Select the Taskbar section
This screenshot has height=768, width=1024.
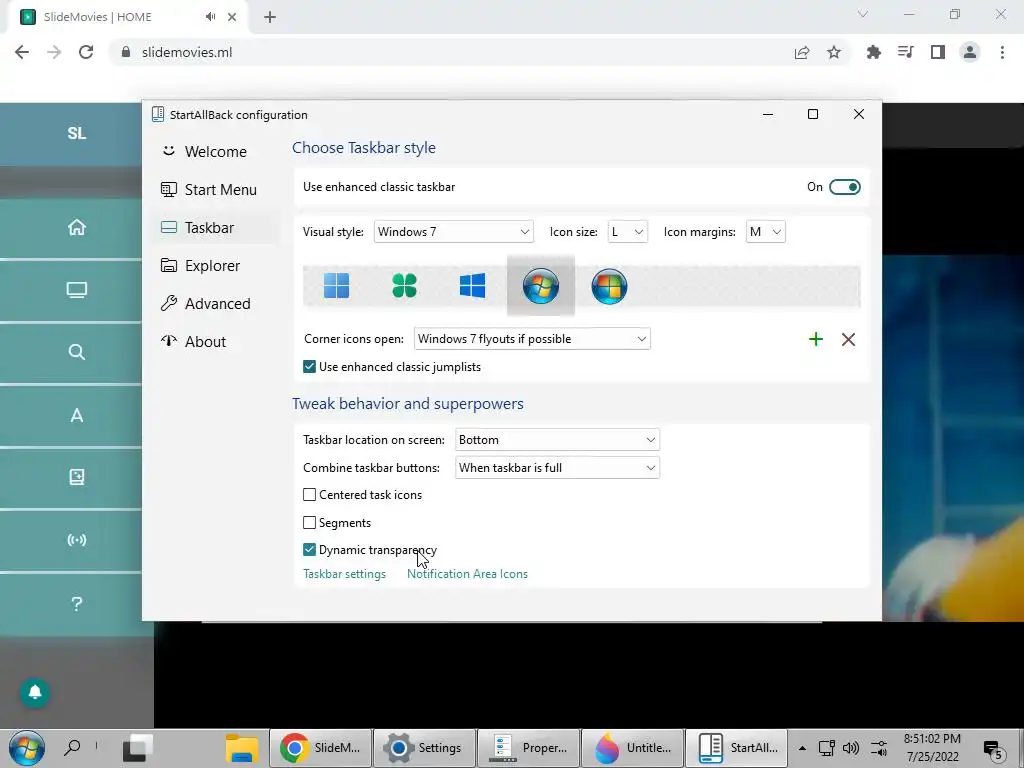(x=214, y=227)
